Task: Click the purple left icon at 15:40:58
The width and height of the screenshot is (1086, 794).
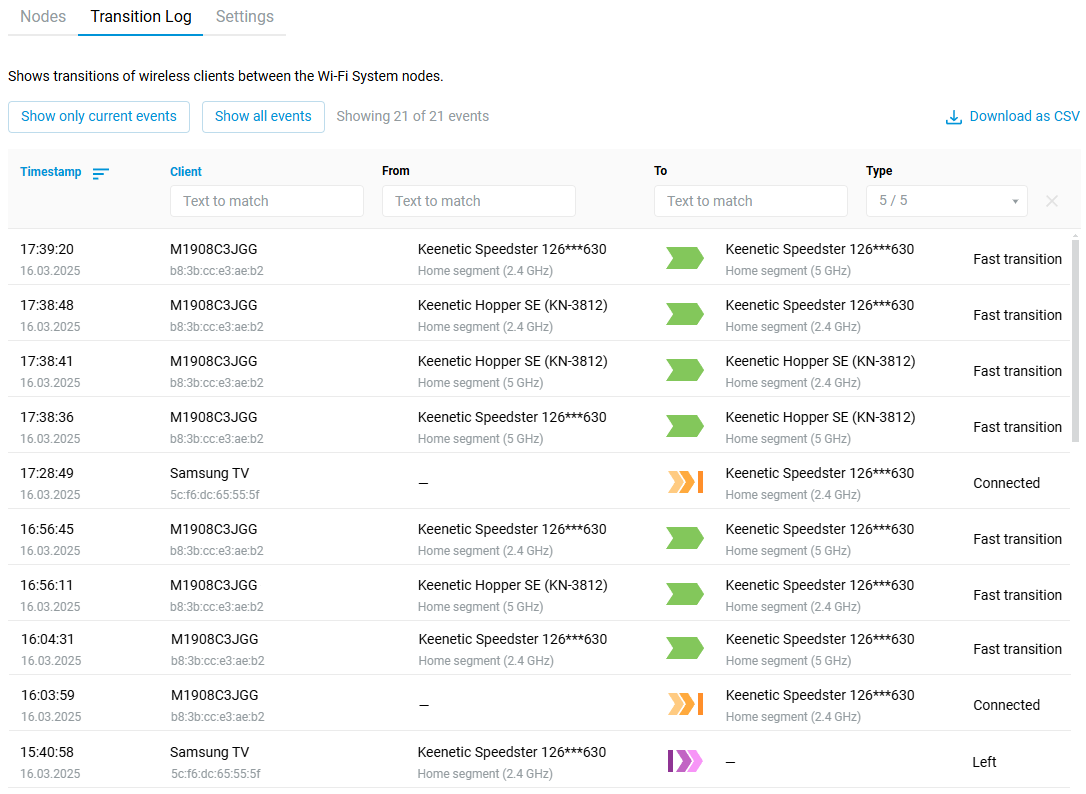Action: pos(685,762)
